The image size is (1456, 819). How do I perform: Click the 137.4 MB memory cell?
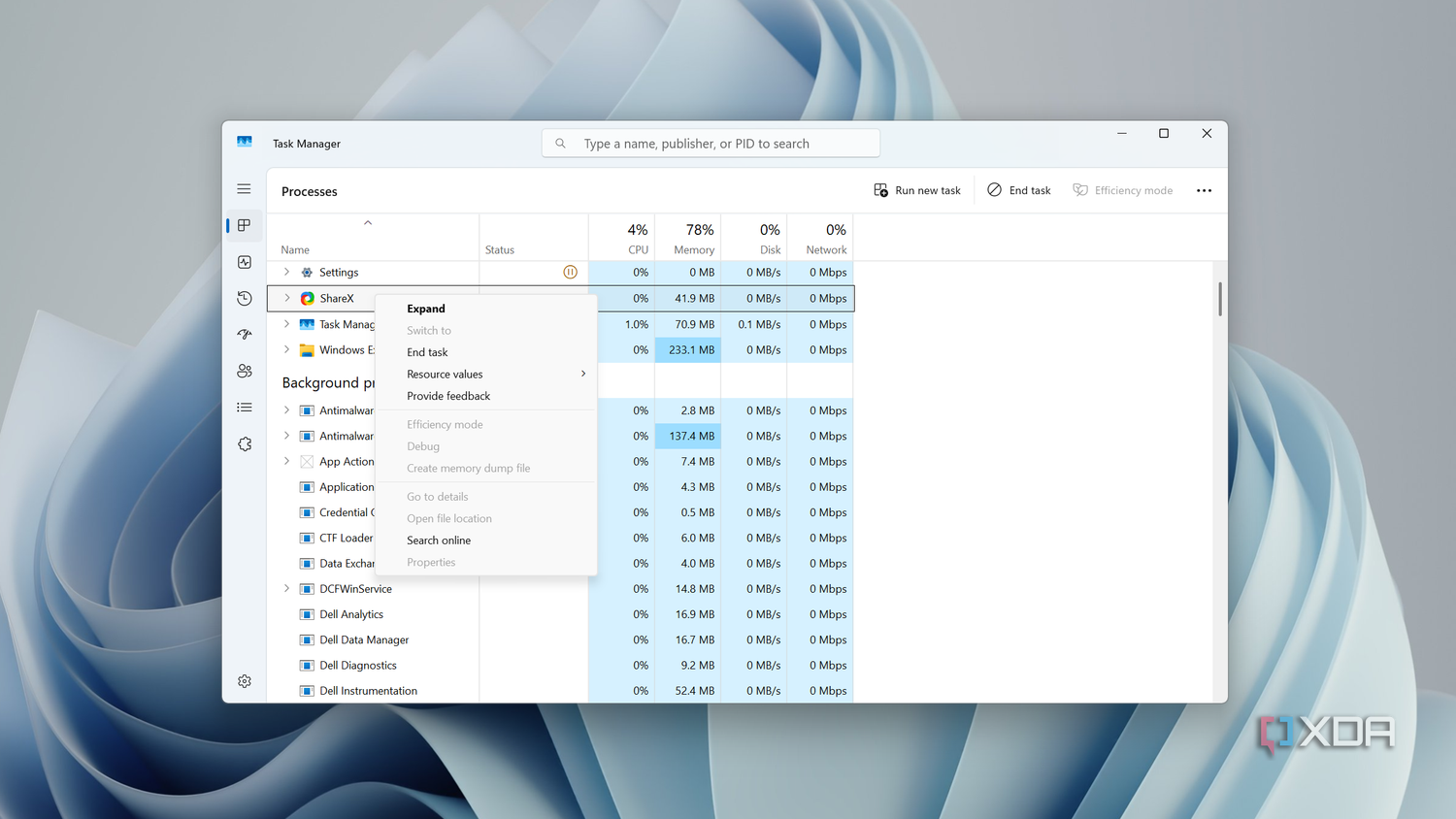pyautogui.click(x=688, y=436)
